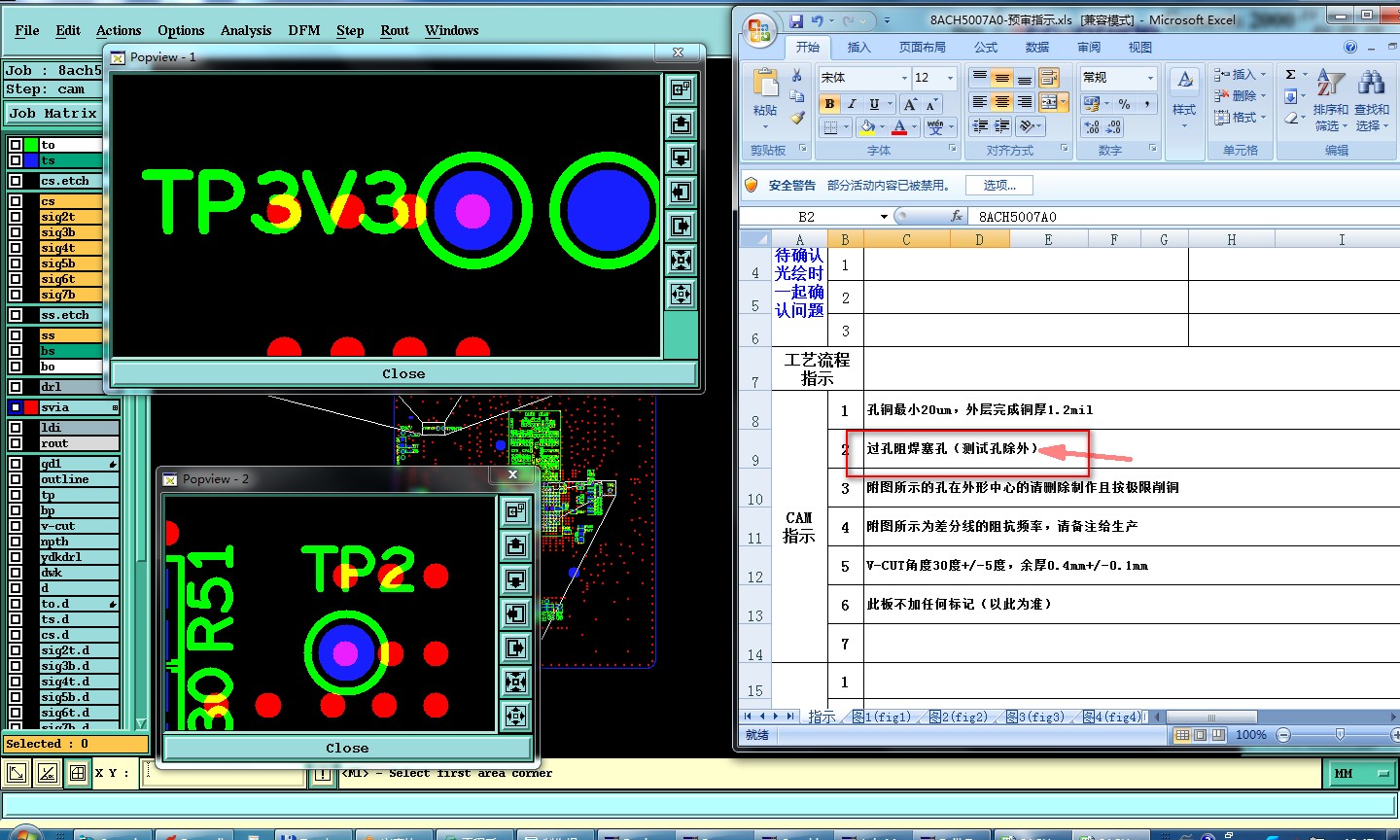Toggle Italic in Excel font group
The image size is (1400, 840).
tap(852, 104)
